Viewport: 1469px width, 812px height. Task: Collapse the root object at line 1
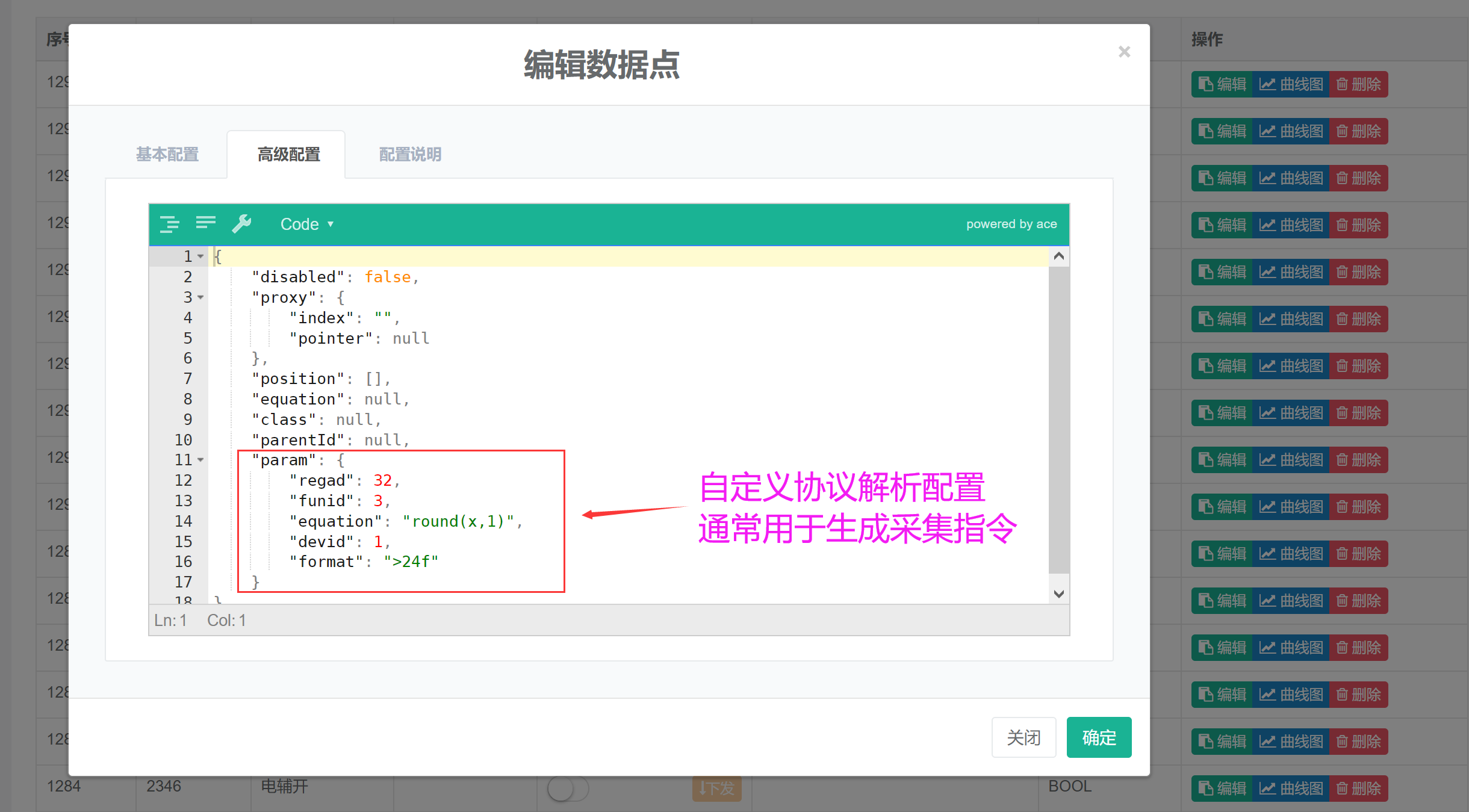point(200,257)
